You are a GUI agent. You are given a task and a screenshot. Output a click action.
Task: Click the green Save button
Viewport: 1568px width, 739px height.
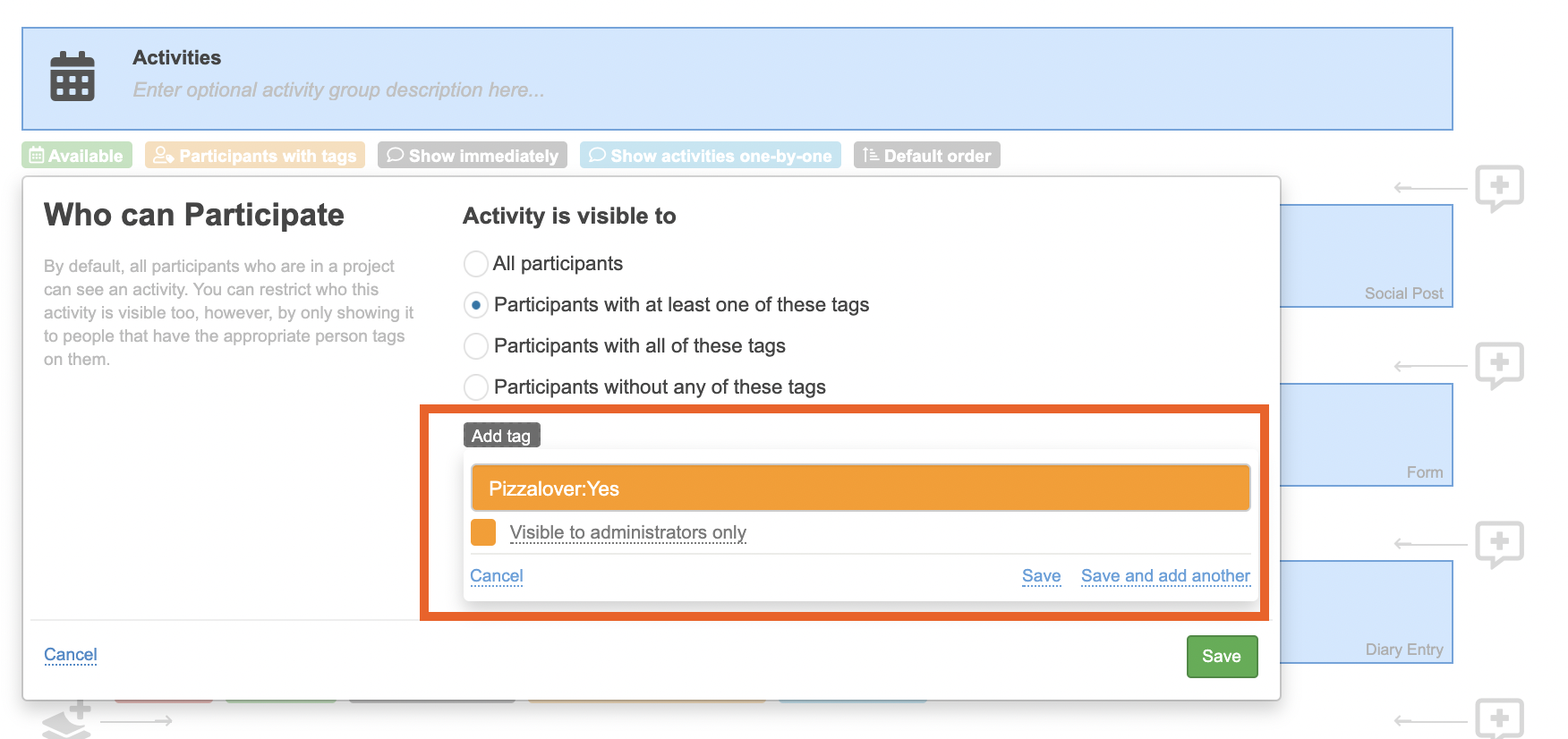point(1222,657)
